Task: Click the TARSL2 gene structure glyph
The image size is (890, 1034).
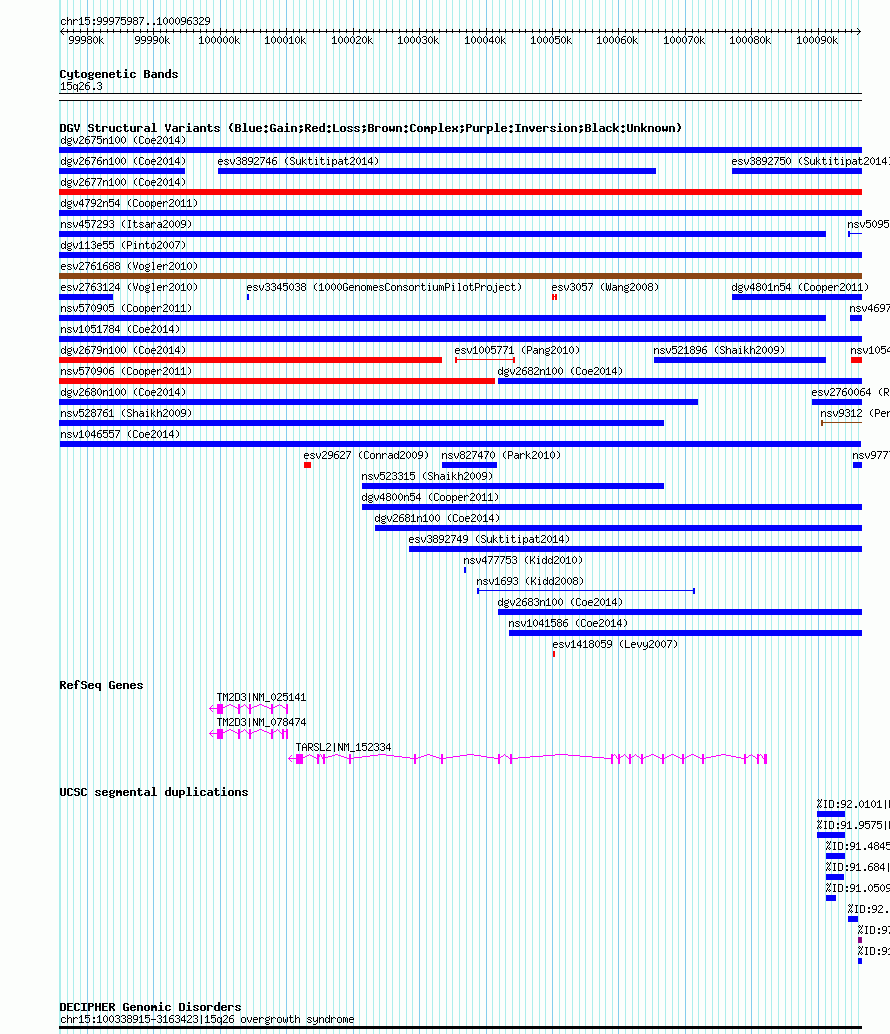Action: tap(527, 759)
